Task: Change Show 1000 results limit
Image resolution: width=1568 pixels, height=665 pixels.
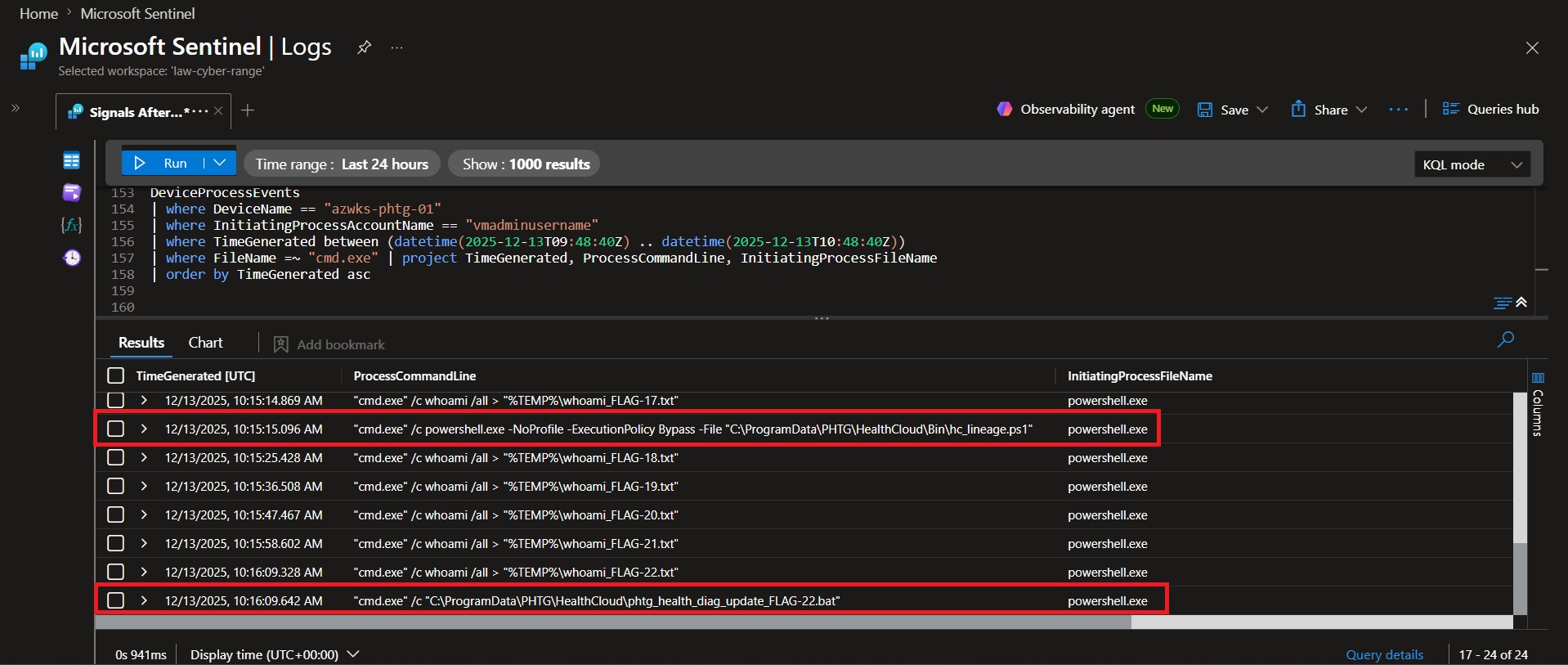Action: (x=526, y=164)
